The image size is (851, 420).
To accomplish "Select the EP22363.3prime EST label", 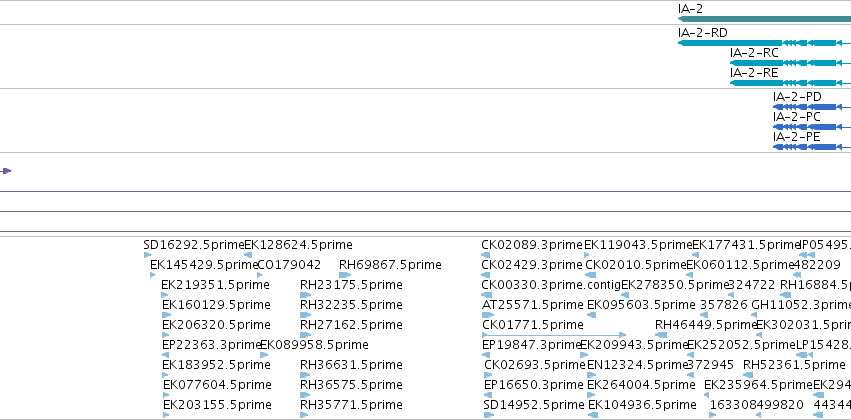I will (x=212, y=345).
